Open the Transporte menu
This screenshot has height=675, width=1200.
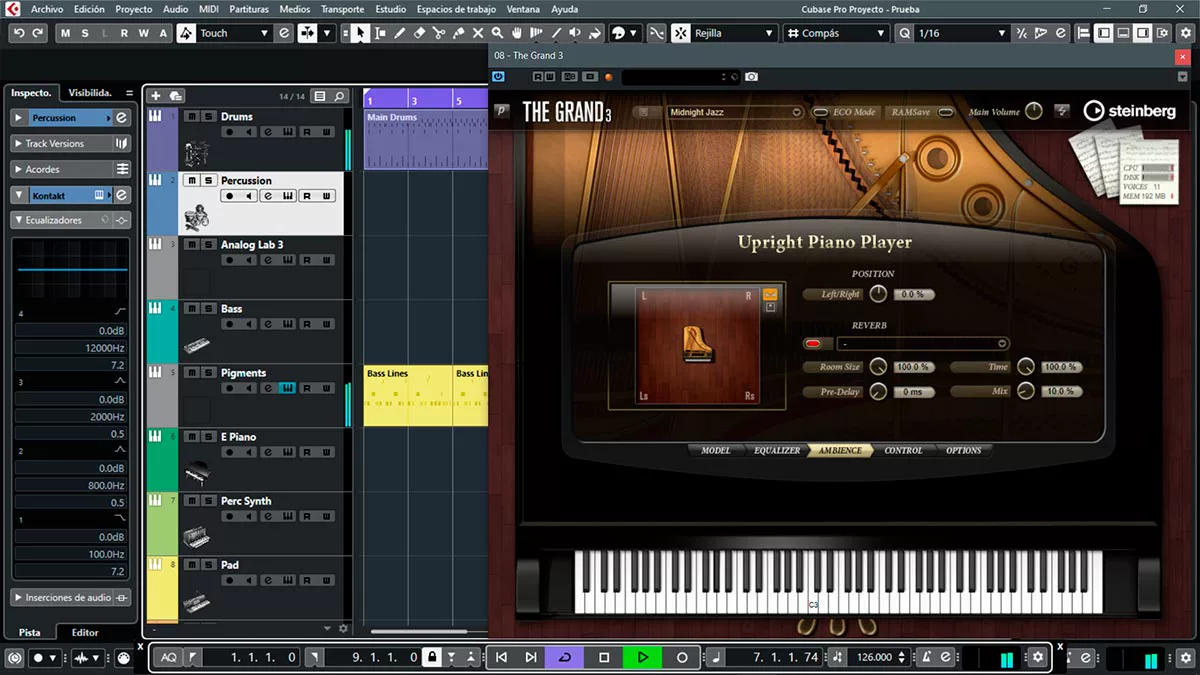click(343, 9)
